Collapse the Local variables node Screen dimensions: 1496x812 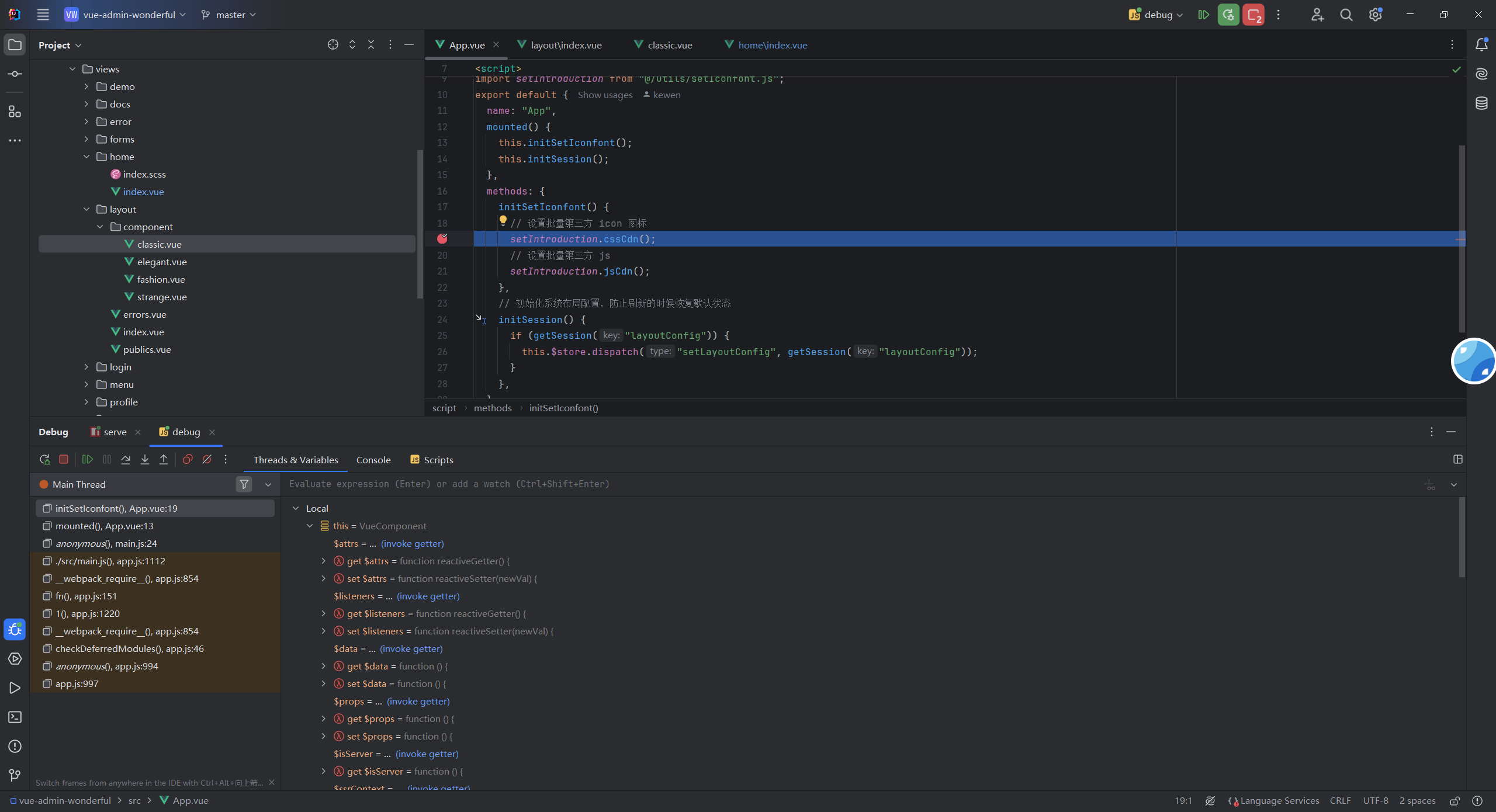tap(296, 509)
